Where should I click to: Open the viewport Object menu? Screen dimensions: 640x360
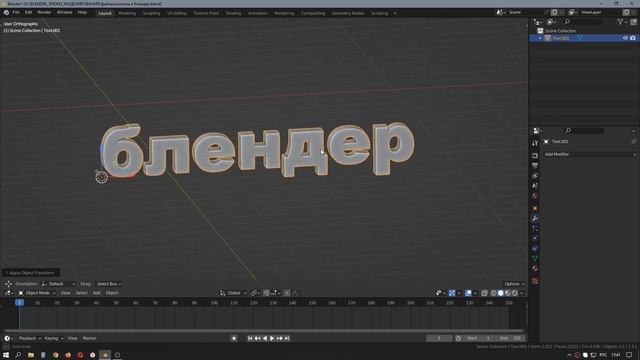[x=112, y=293]
